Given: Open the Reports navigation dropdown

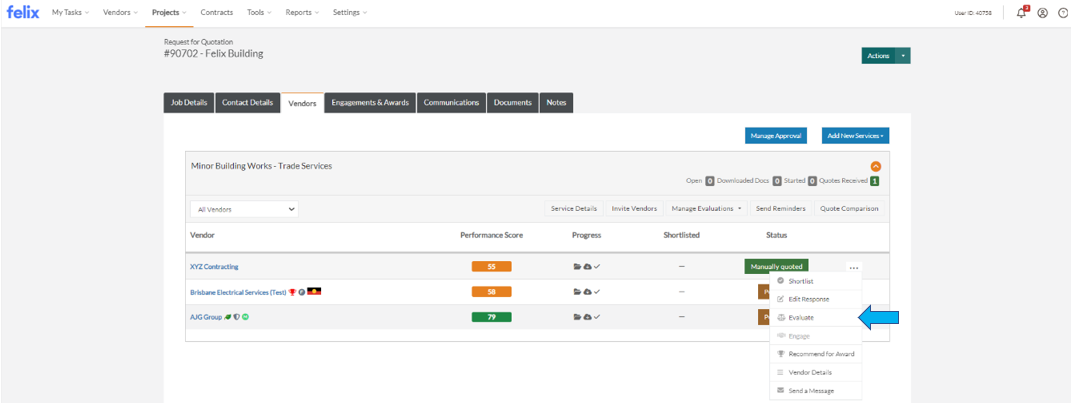Looking at the screenshot, I should (x=303, y=12).
